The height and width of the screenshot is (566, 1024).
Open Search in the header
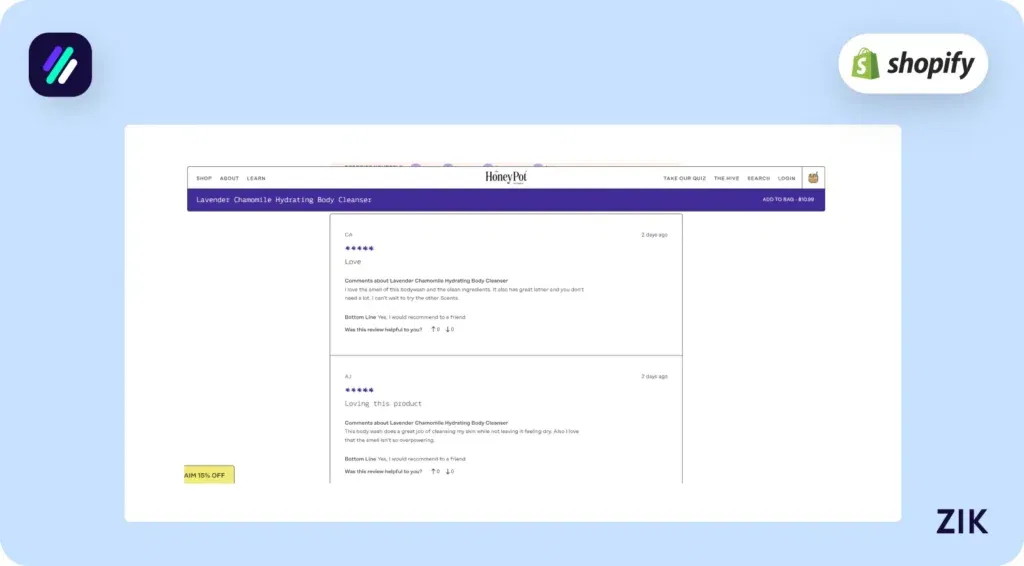758,178
